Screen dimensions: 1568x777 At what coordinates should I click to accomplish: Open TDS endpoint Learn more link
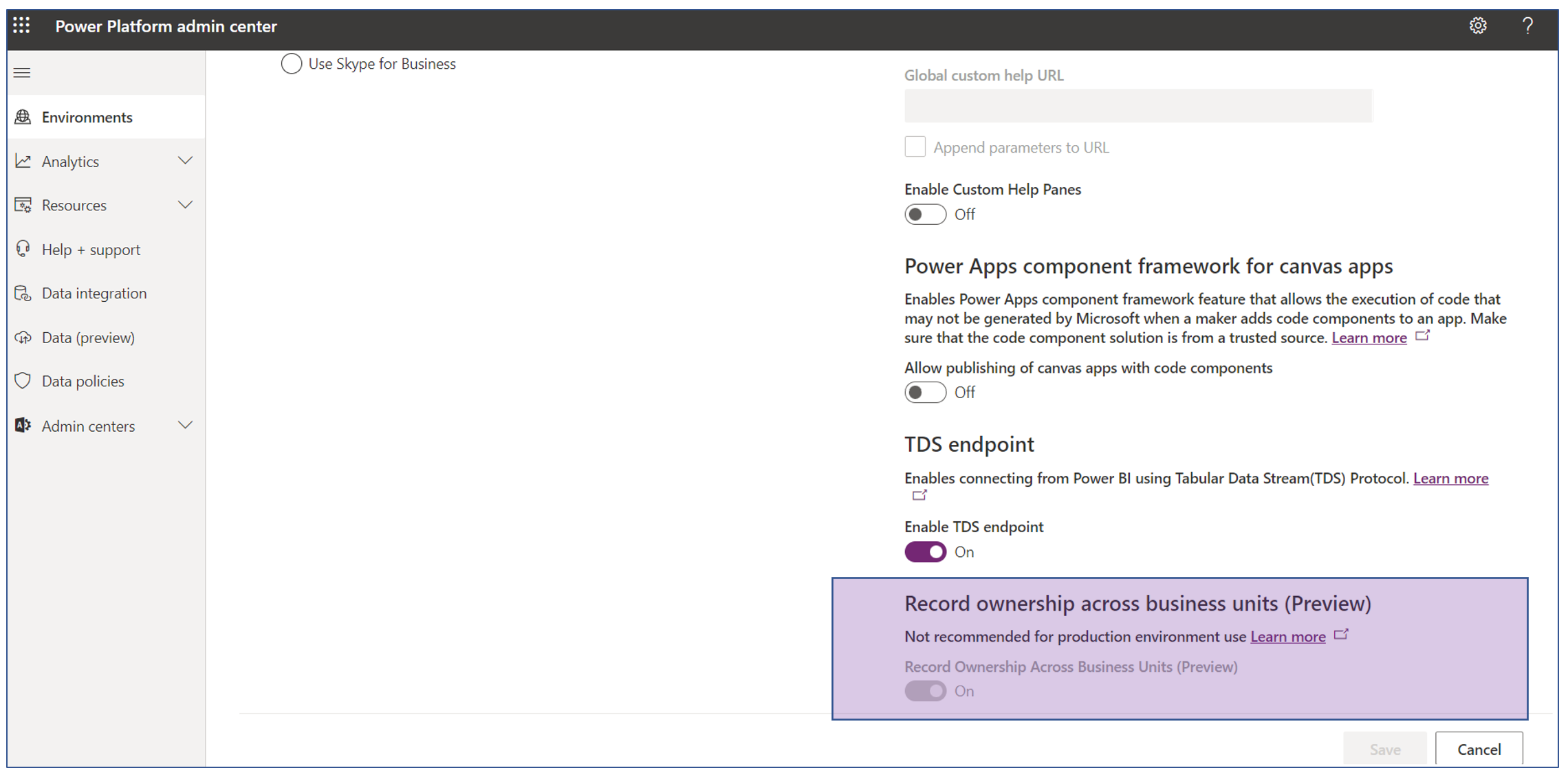(1450, 479)
